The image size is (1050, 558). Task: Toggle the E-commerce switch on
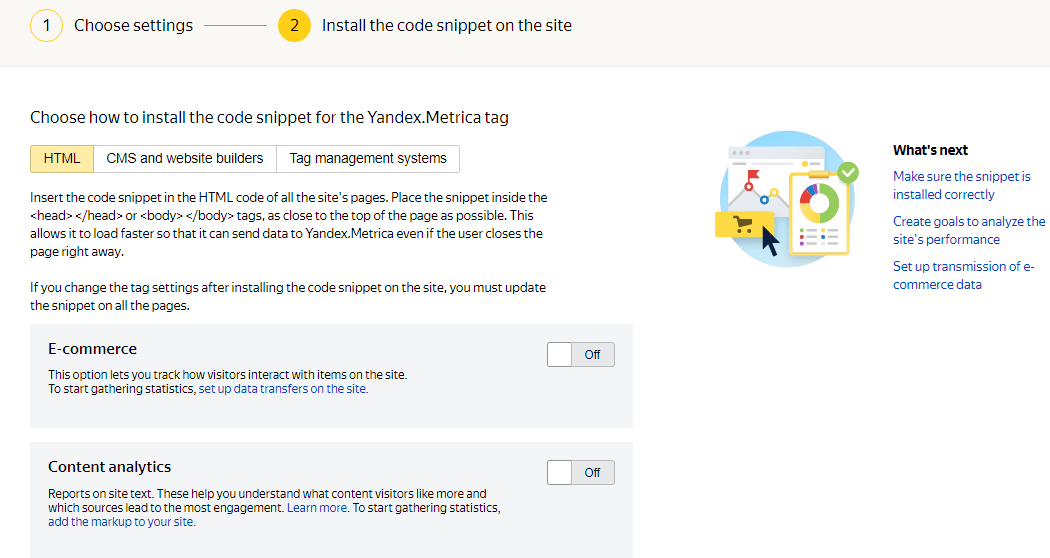(581, 354)
